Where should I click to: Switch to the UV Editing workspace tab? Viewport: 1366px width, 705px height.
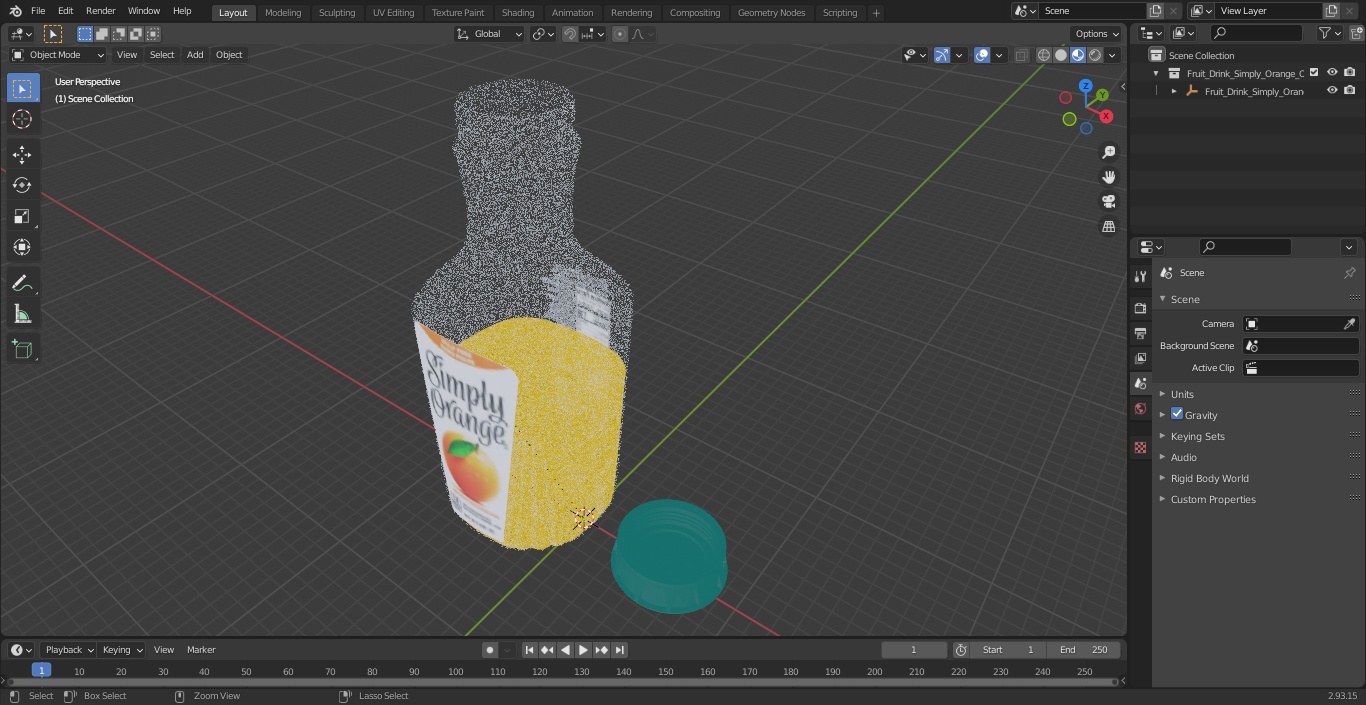(x=393, y=12)
